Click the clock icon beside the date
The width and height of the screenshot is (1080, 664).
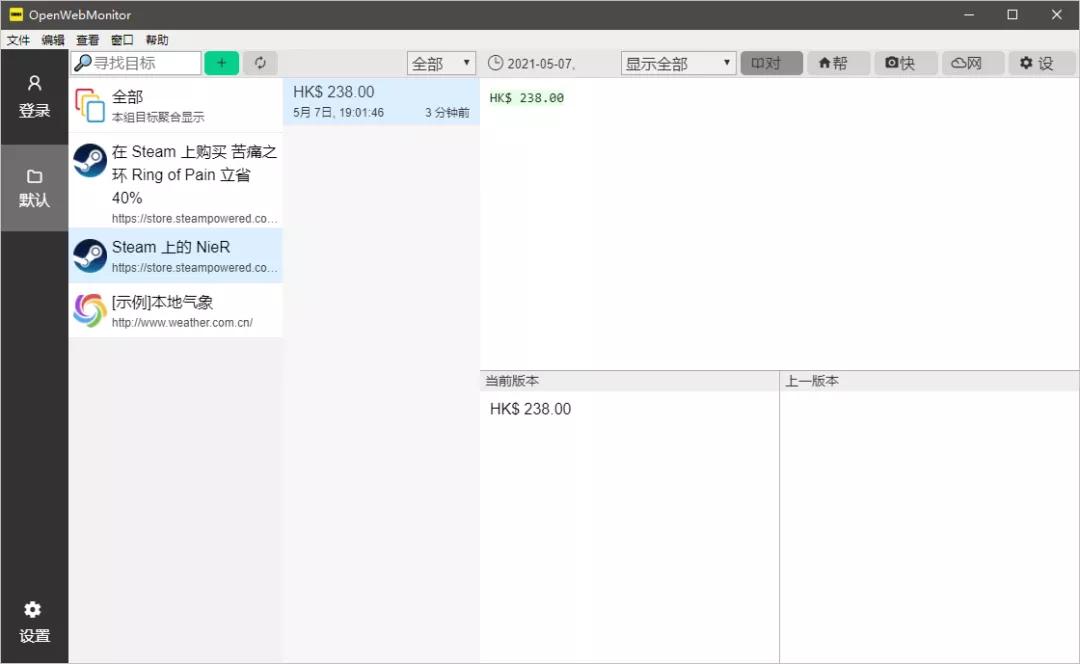(495, 62)
